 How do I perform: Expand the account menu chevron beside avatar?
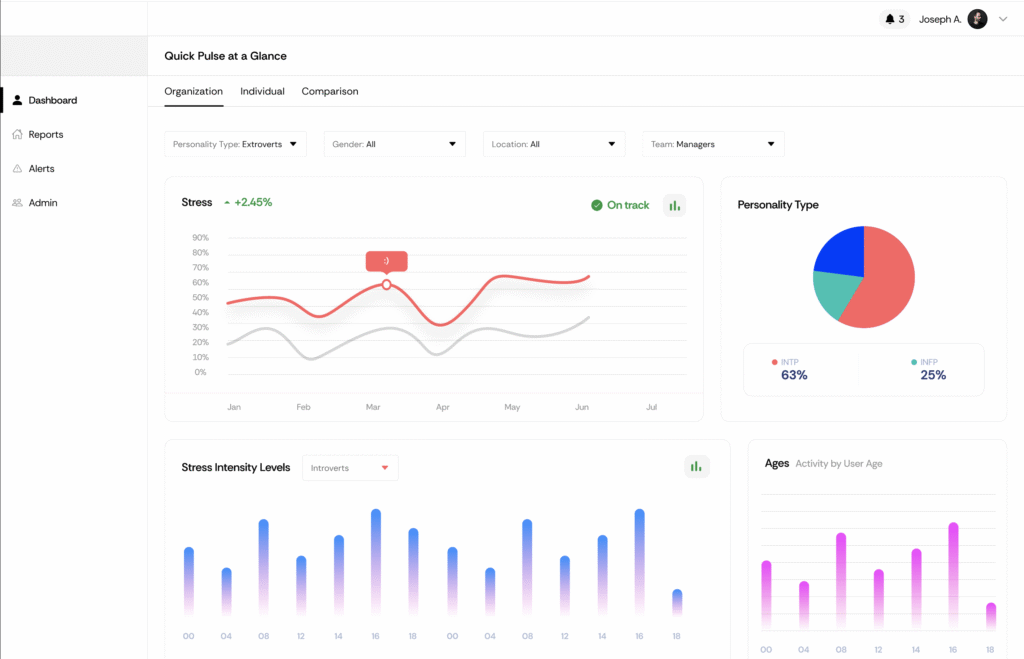[1003, 19]
